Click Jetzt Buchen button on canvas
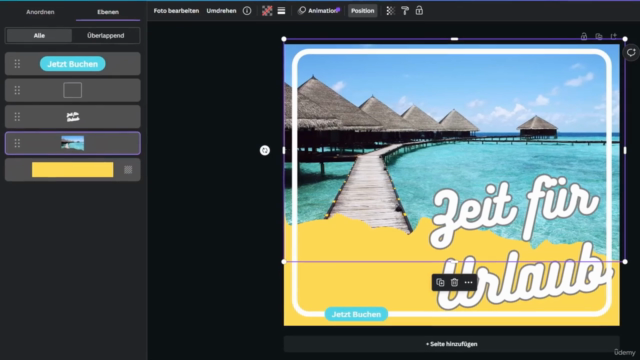Image resolution: width=640 pixels, height=360 pixels. tap(356, 314)
